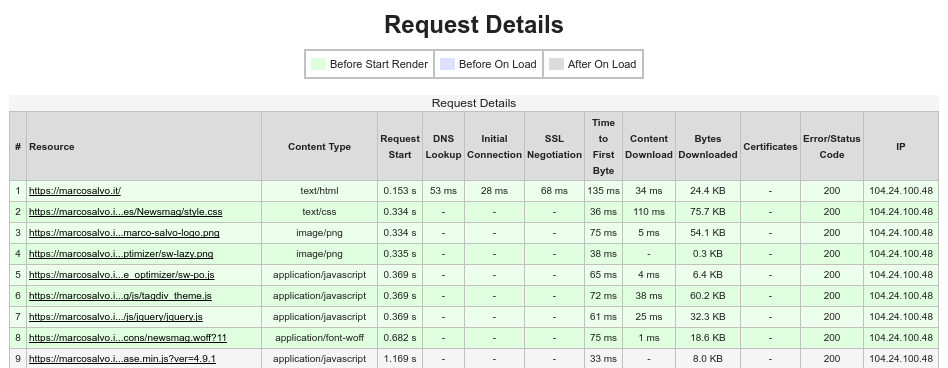Click the 25 ms content download value
This screenshot has width=948, height=368.
coord(649,317)
